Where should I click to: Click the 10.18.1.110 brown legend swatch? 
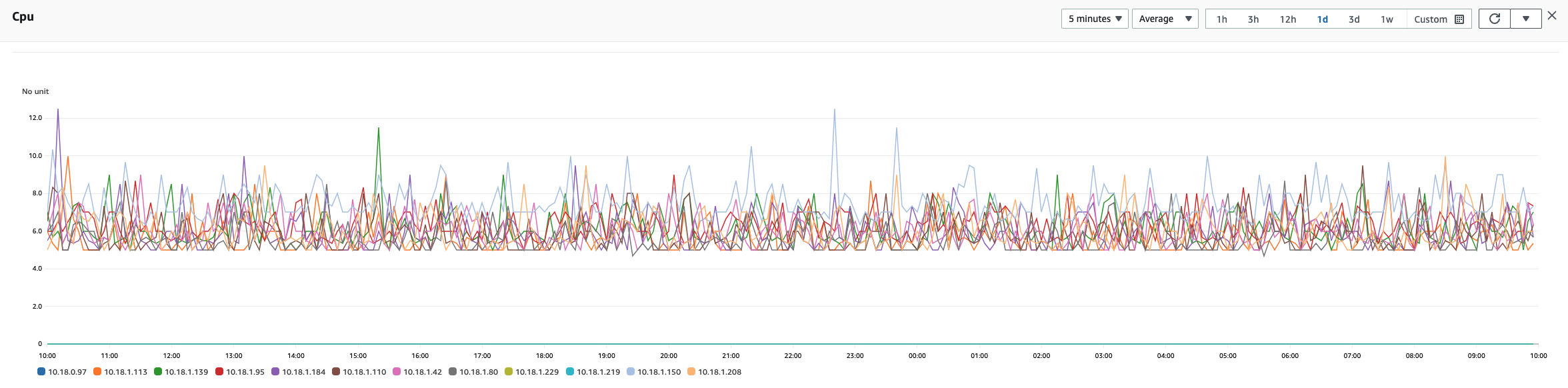pos(336,371)
